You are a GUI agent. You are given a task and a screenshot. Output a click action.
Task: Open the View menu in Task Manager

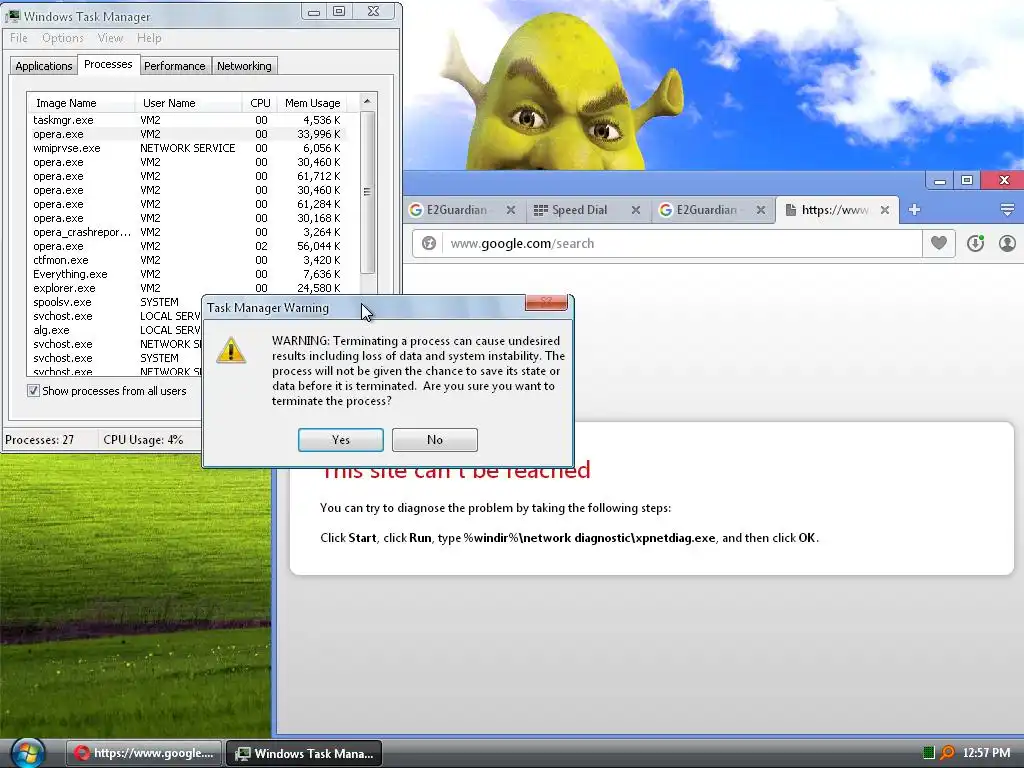tap(110, 38)
